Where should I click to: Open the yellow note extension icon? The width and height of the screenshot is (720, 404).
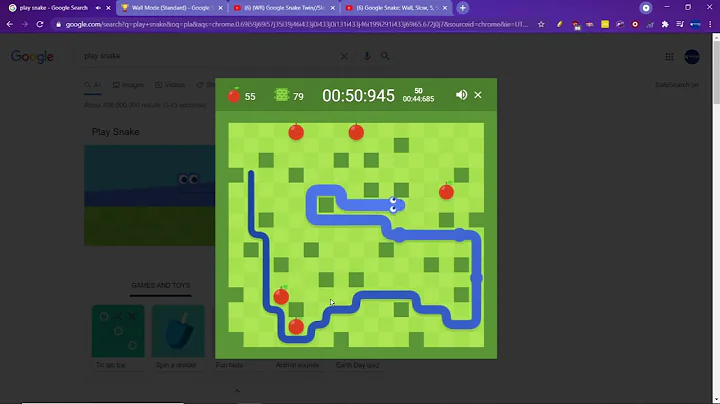click(x=605, y=24)
